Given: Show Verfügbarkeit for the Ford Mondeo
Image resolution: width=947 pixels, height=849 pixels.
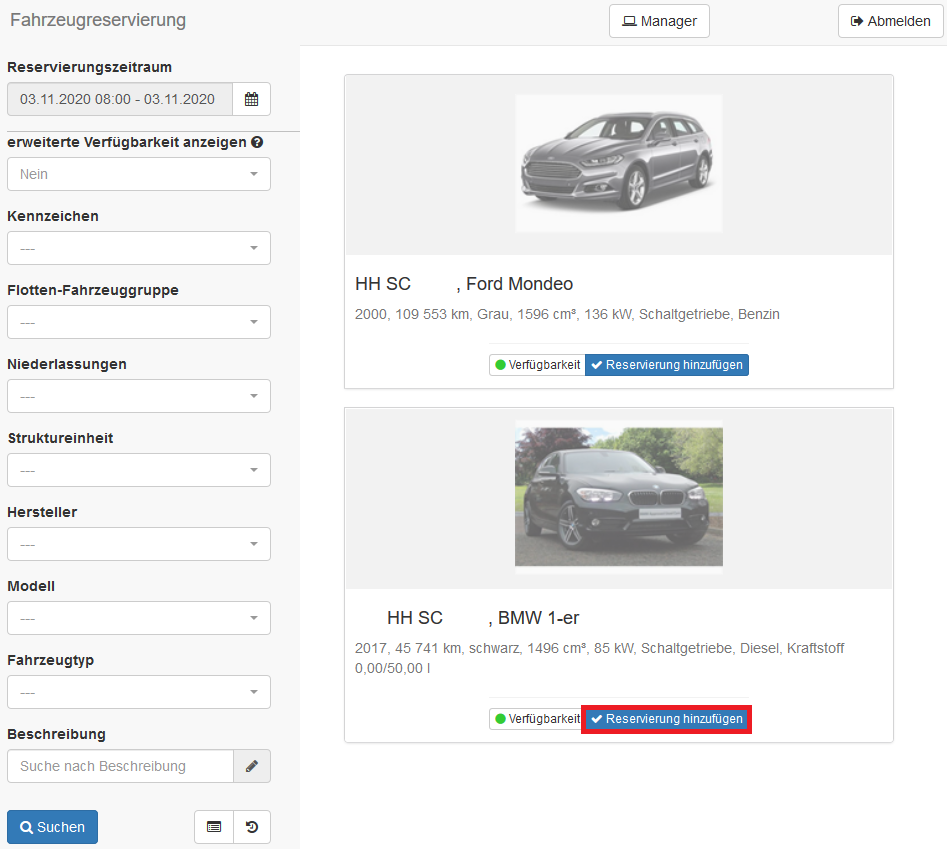Looking at the screenshot, I should (x=537, y=365).
